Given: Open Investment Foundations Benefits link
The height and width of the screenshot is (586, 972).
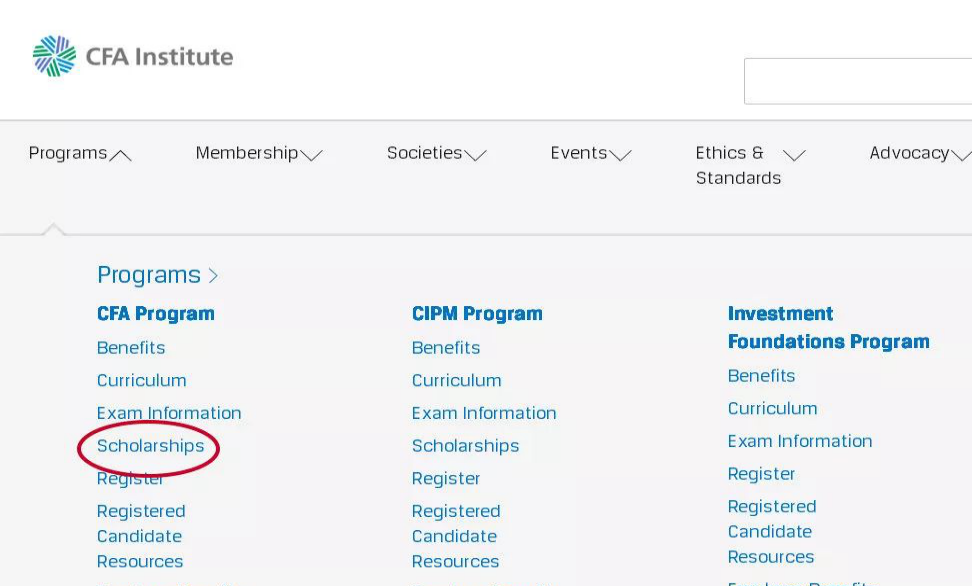Looking at the screenshot, I should [761, 376].
